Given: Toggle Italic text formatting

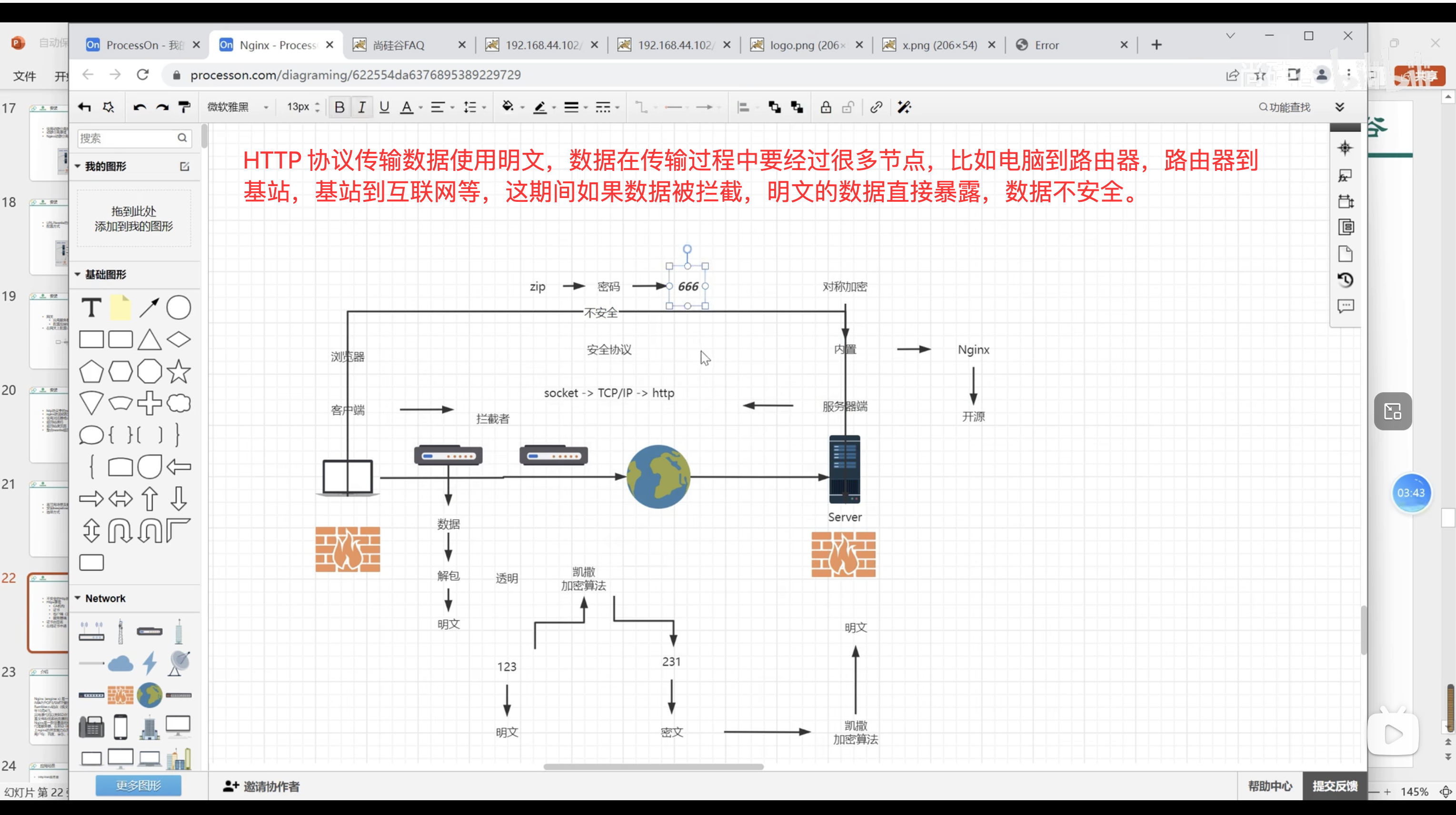Looking at the screenshot, I should (362, 107).
